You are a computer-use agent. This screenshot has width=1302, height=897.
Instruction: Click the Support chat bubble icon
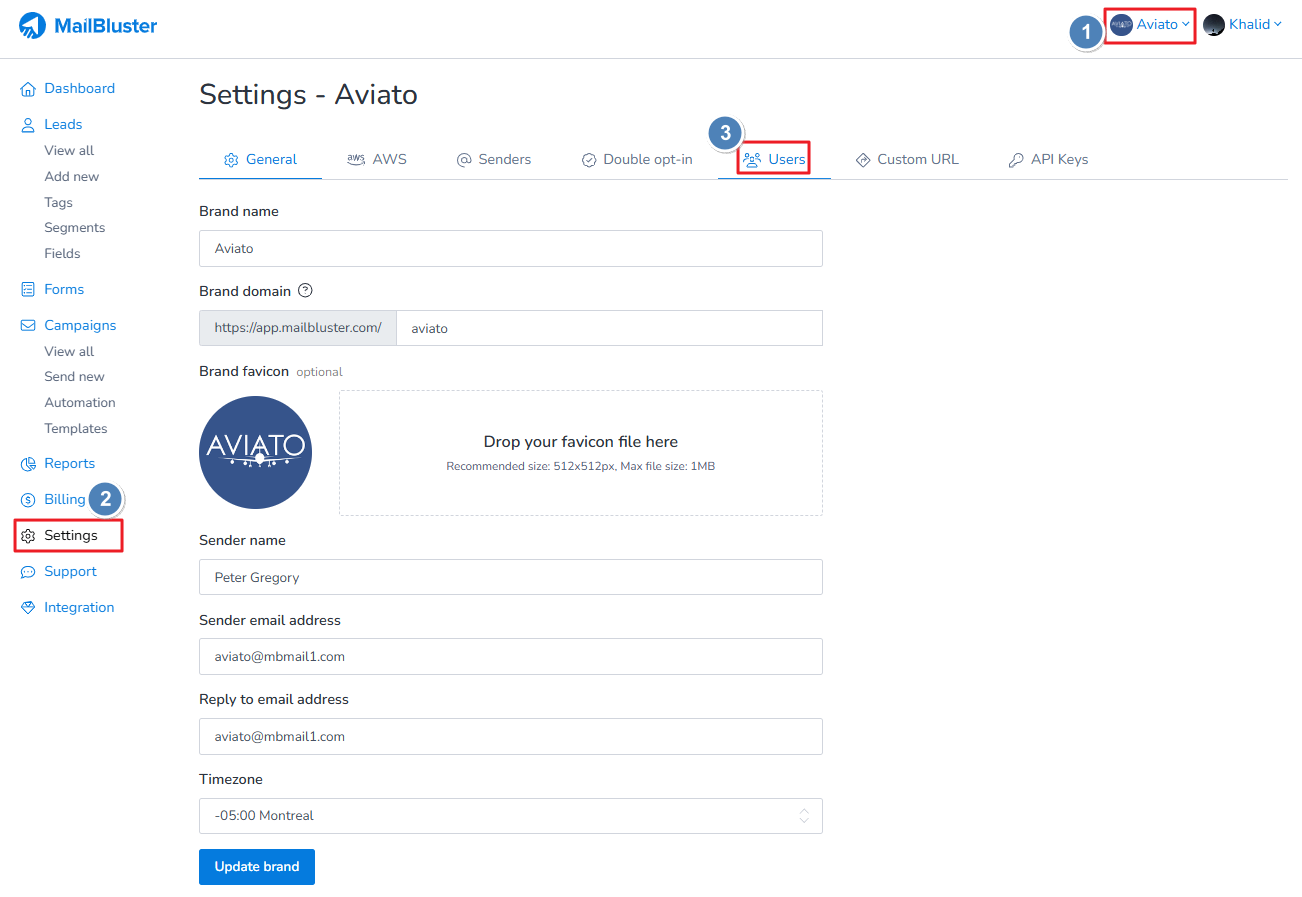(x=28, y=572)
